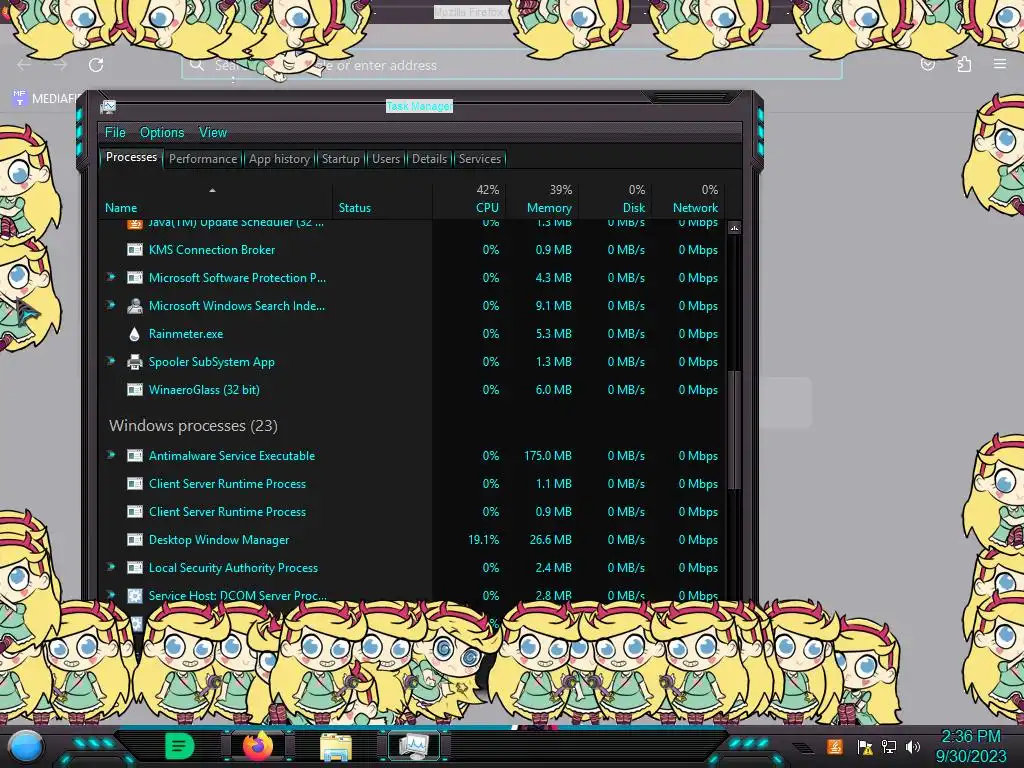Switch to the Performance tab
The height and width of the screenshot is (768, 1024).
(202, 159)
